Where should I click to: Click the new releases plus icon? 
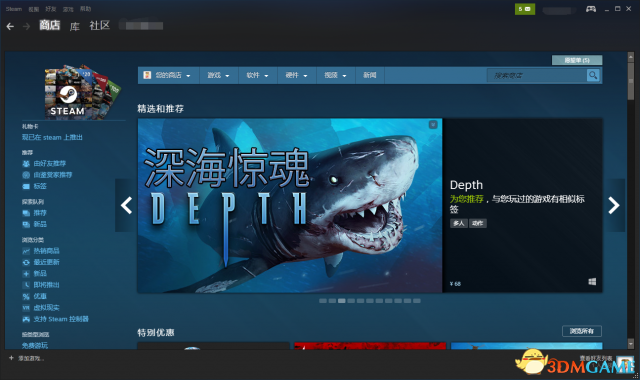click(26, 274)
